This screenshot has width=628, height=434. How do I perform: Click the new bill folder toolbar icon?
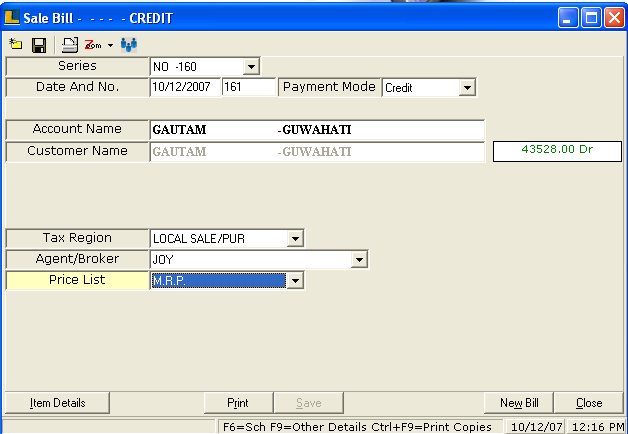tap(16, 44)
